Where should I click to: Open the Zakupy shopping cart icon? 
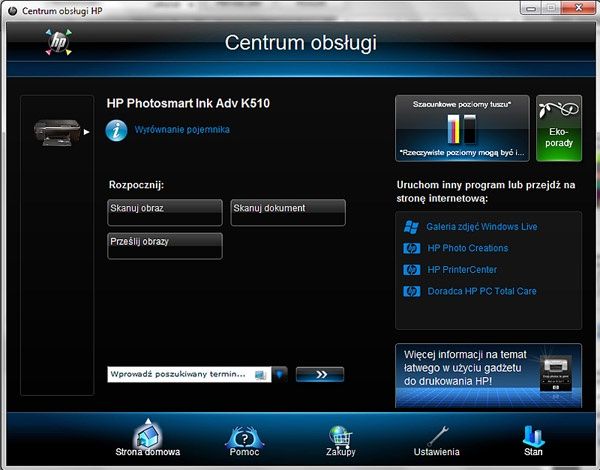point(340,437)
